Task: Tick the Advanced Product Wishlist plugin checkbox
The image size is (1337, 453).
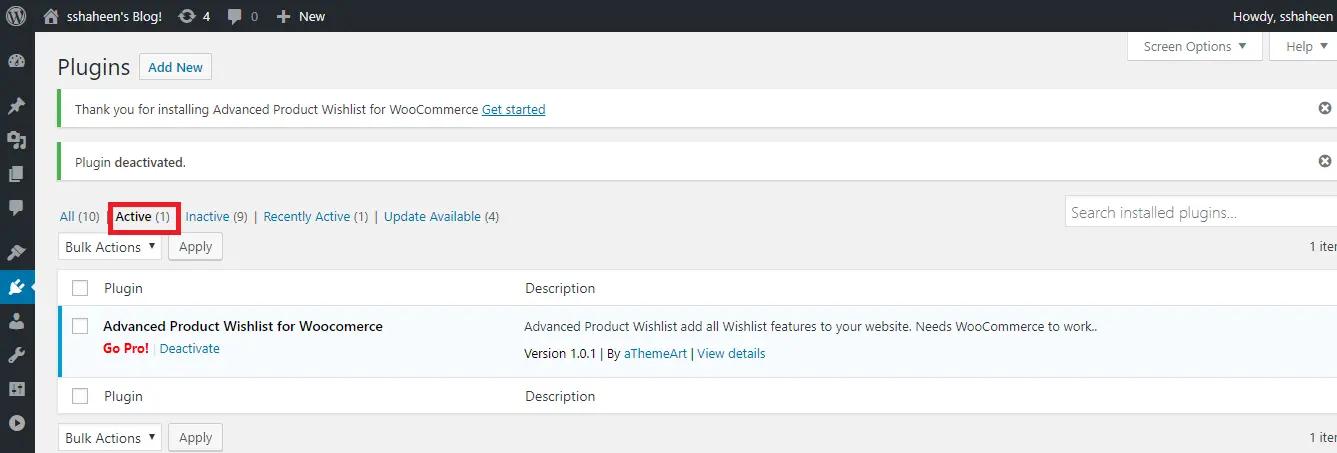Action: point(81,326)
